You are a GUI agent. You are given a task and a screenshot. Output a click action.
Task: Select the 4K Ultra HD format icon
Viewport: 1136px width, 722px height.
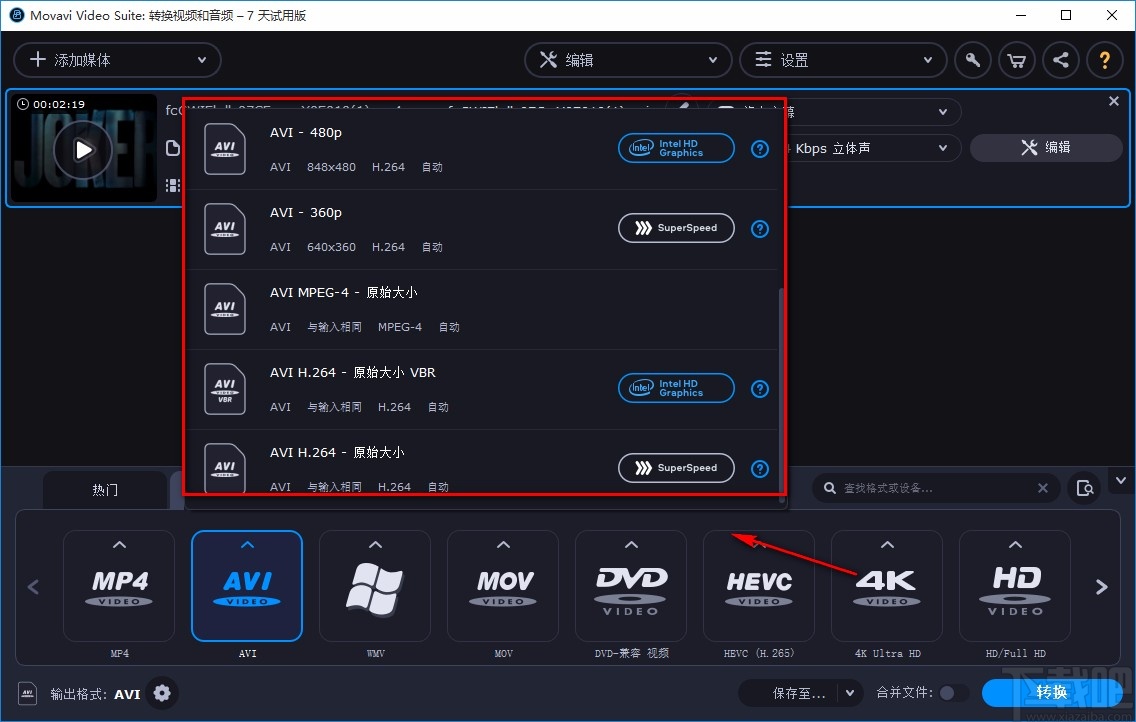(x=886, y=586)
